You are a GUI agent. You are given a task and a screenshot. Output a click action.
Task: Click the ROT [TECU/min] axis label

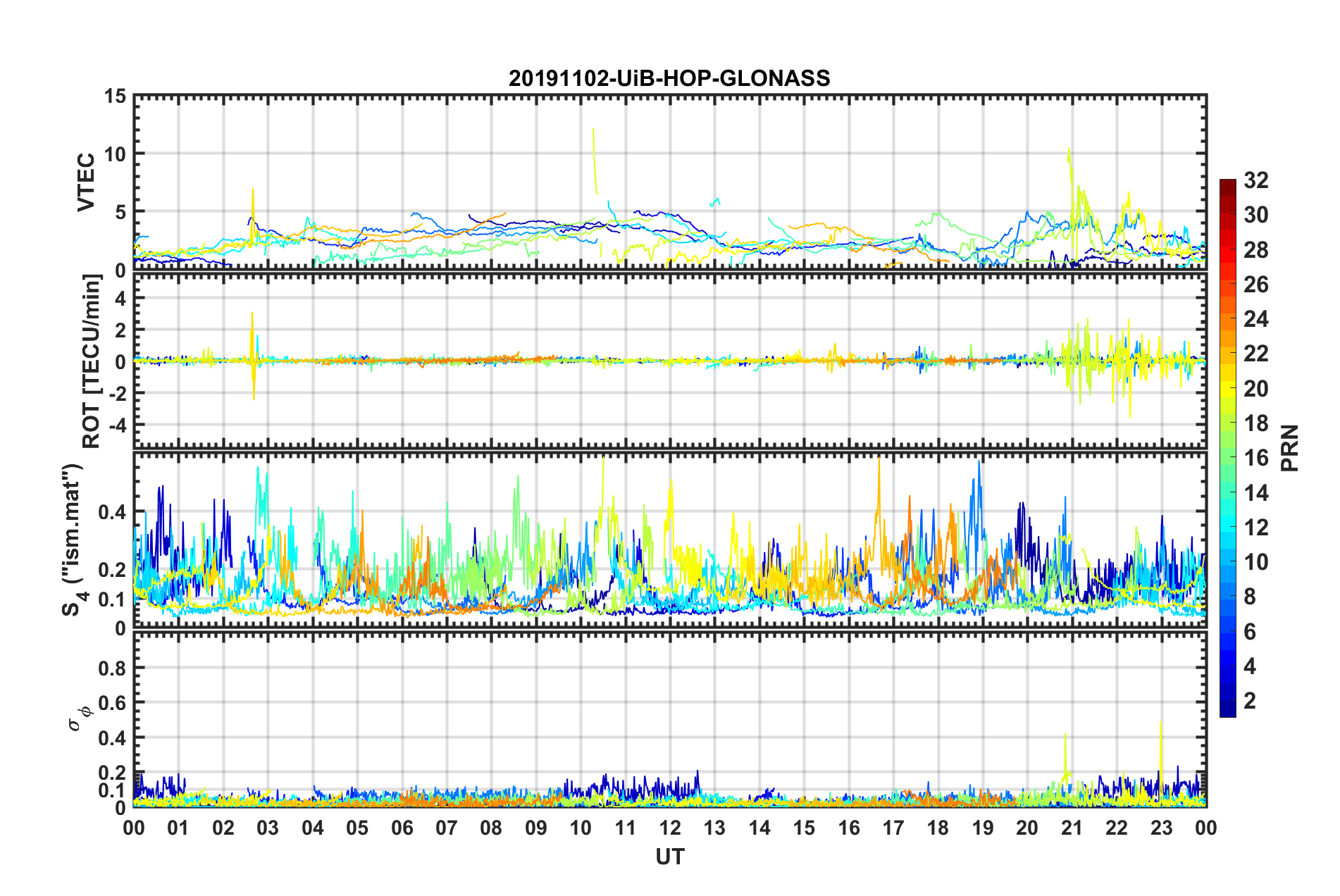pyautogui.click(x=92, y=361)
